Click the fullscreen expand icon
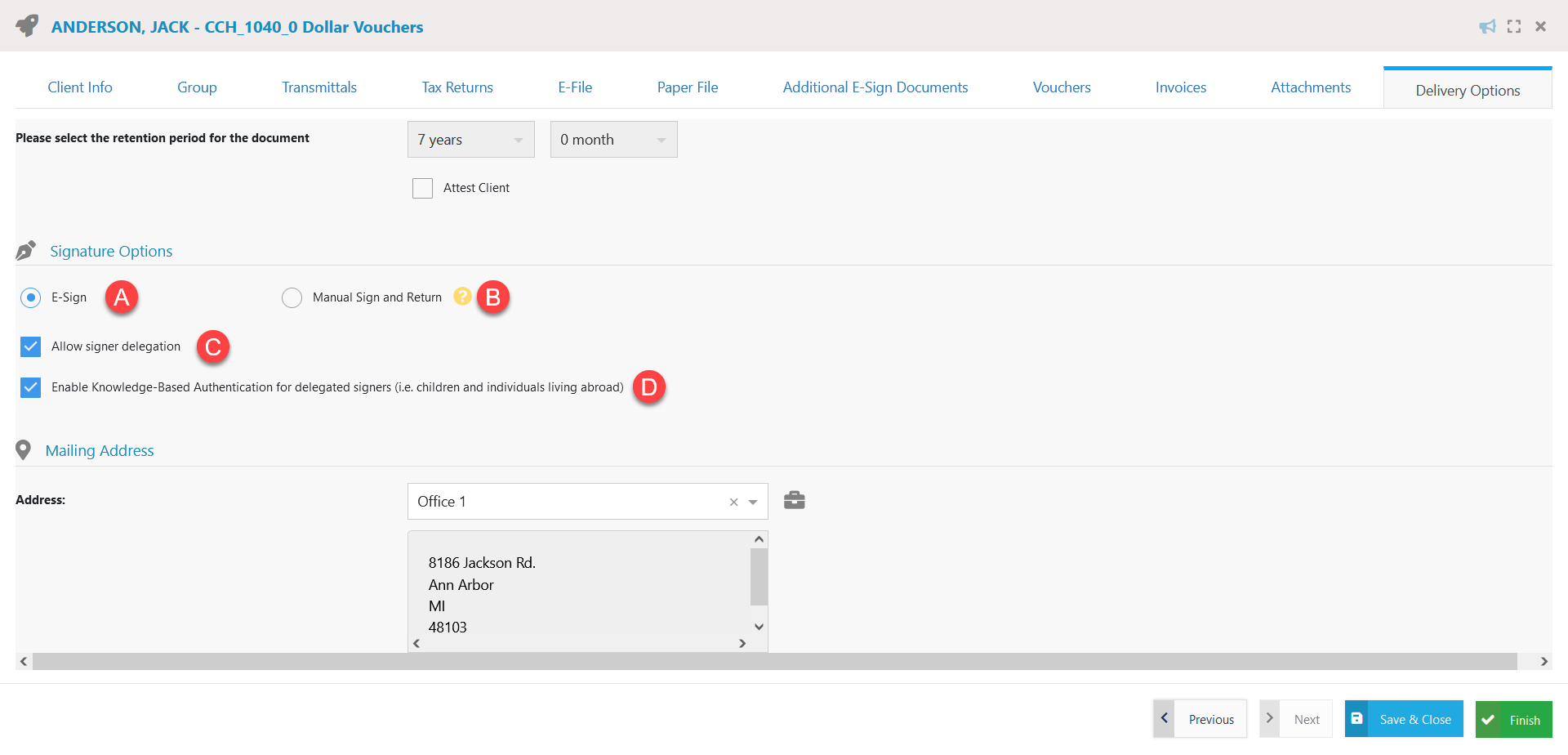The width and height of the screenshot is (1568, 755). [1514, 26]
